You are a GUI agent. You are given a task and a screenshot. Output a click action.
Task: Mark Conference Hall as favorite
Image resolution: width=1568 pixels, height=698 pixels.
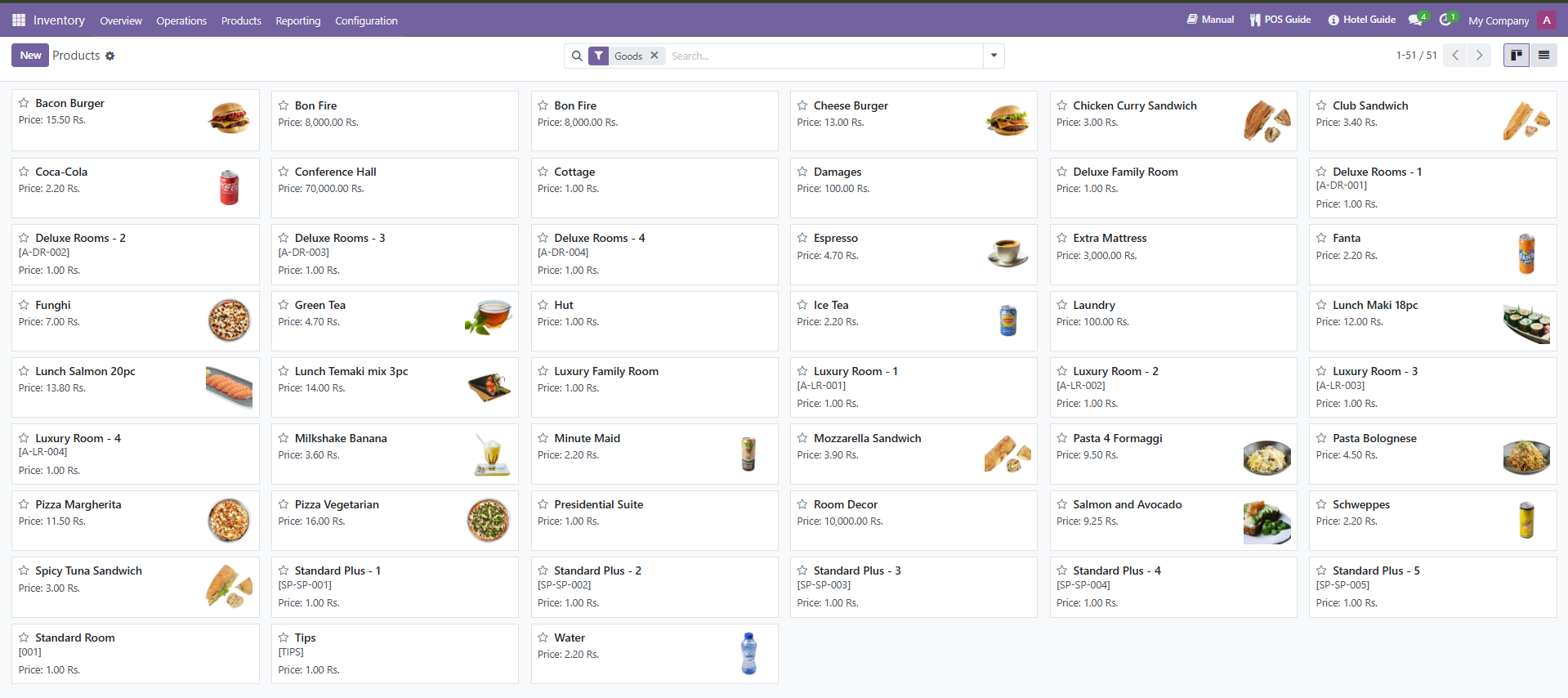tap(284, 172)
